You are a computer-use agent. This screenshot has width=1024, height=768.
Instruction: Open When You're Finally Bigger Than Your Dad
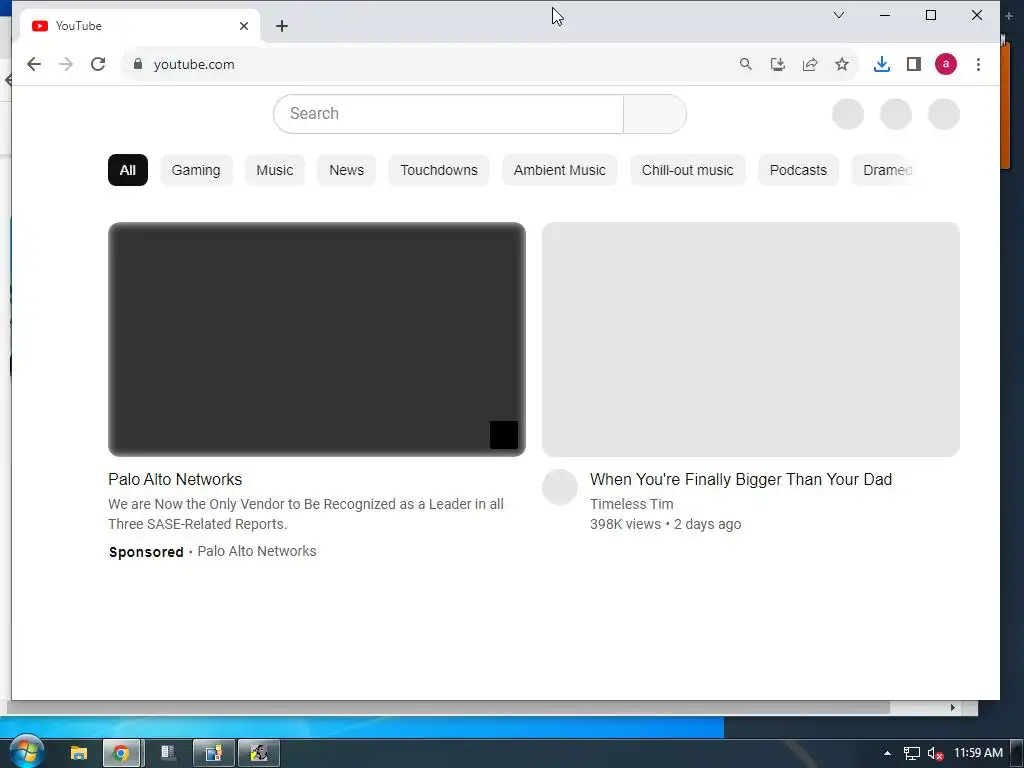pyautogui.click(x=741, y=479)
